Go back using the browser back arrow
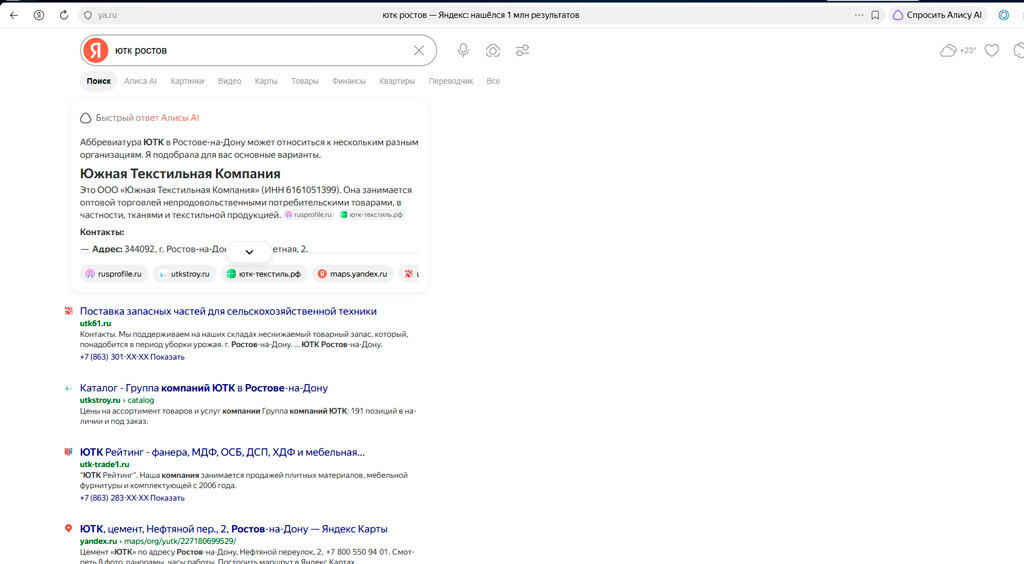 pyautogui.click(x=14, y=15)
